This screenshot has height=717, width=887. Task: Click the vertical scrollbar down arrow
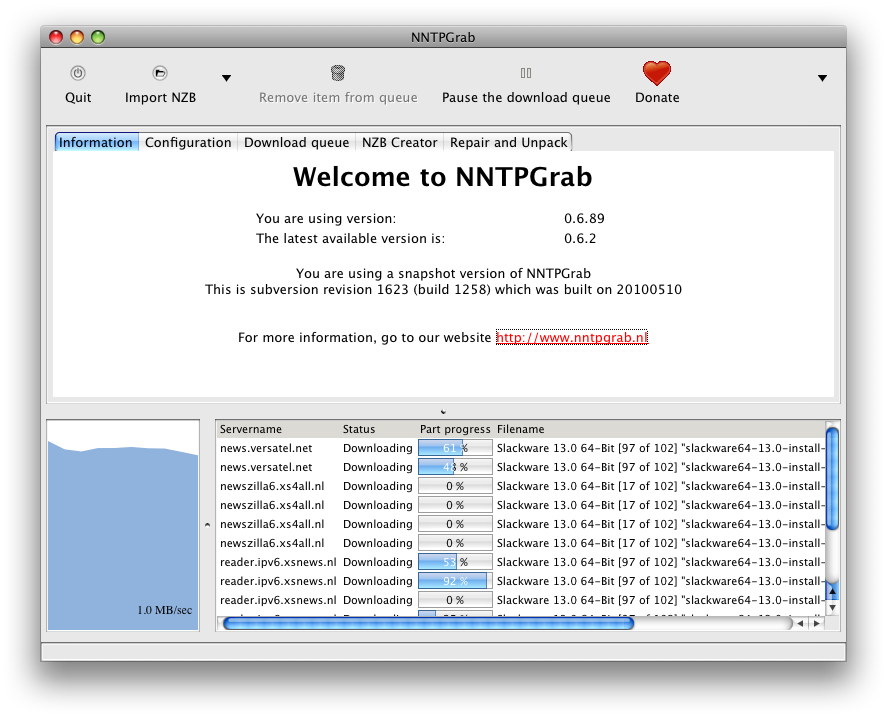pyautogui.click(x=832, y=606)
